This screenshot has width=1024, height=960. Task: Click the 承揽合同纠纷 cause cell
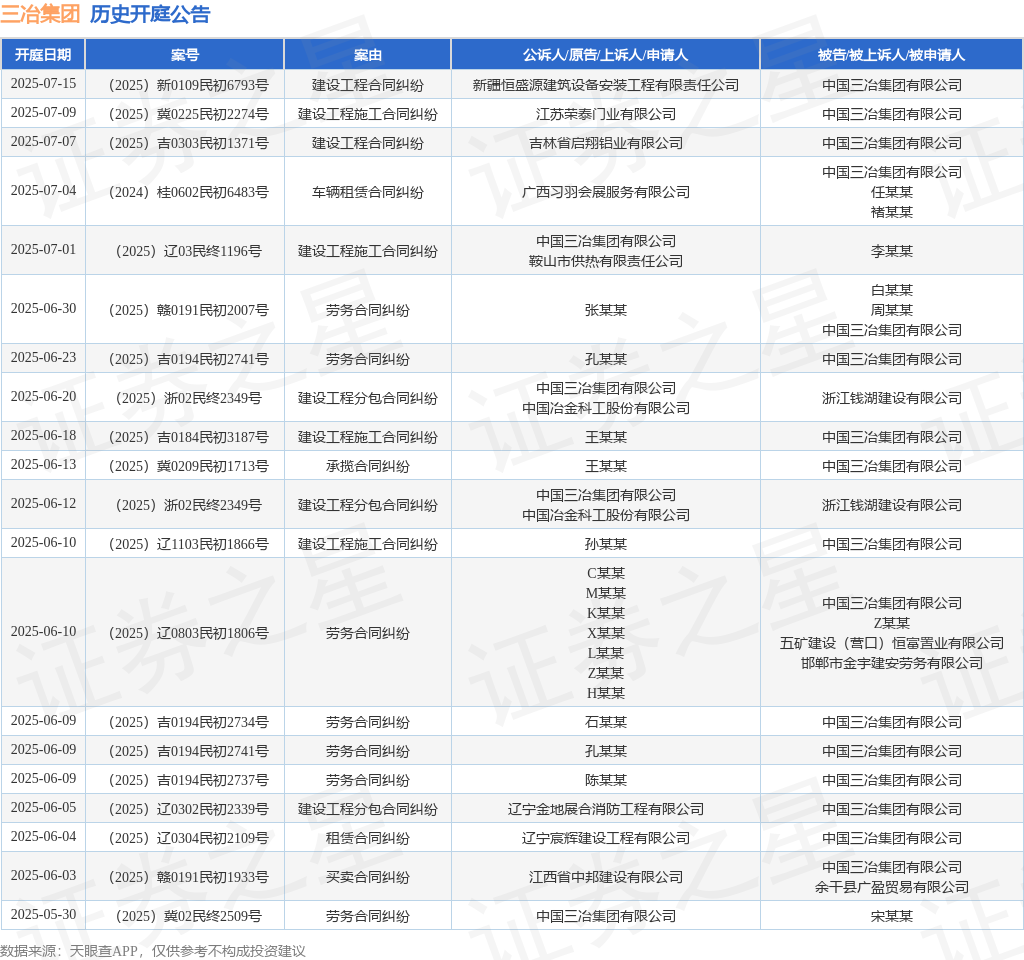368,466
